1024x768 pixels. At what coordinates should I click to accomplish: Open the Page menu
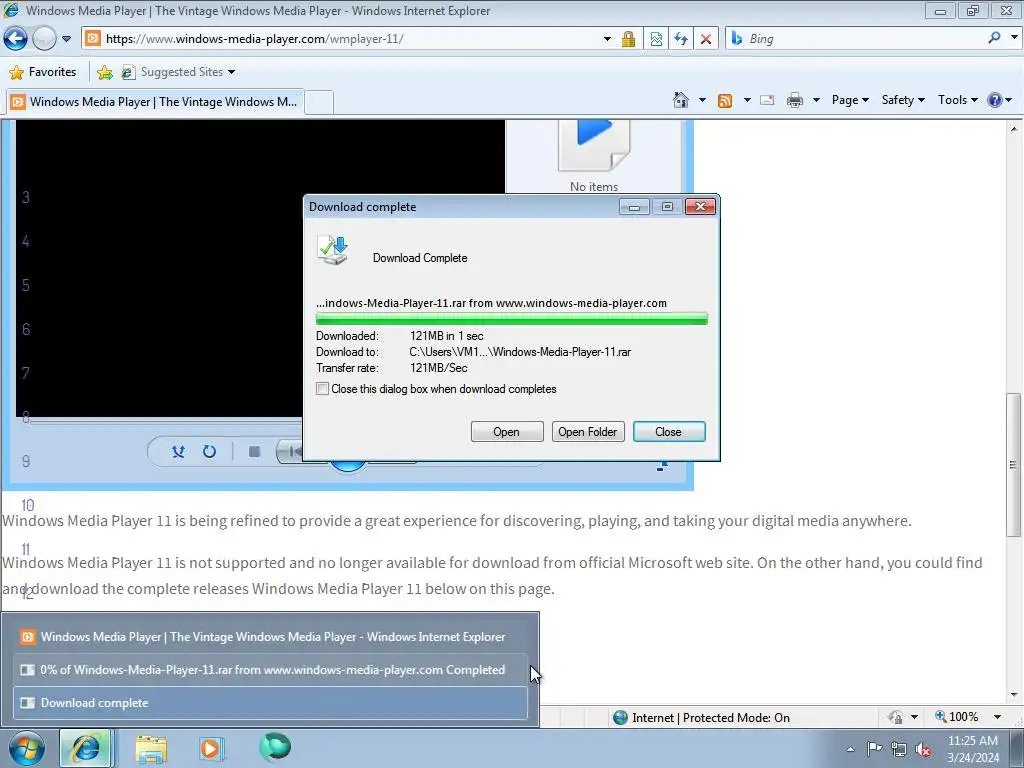(x=850, y=100)
